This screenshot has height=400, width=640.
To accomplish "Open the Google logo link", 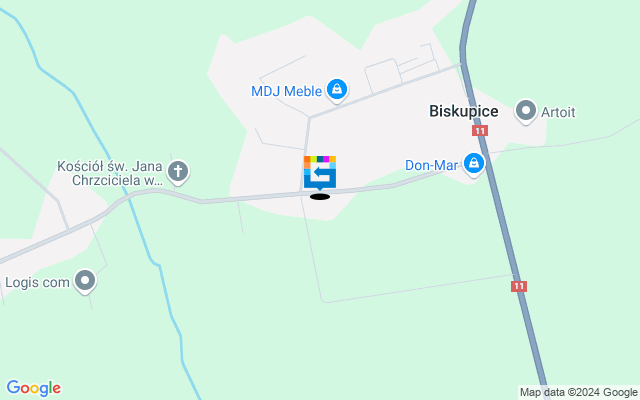I will pyautogui.click(x=34, y=388).
